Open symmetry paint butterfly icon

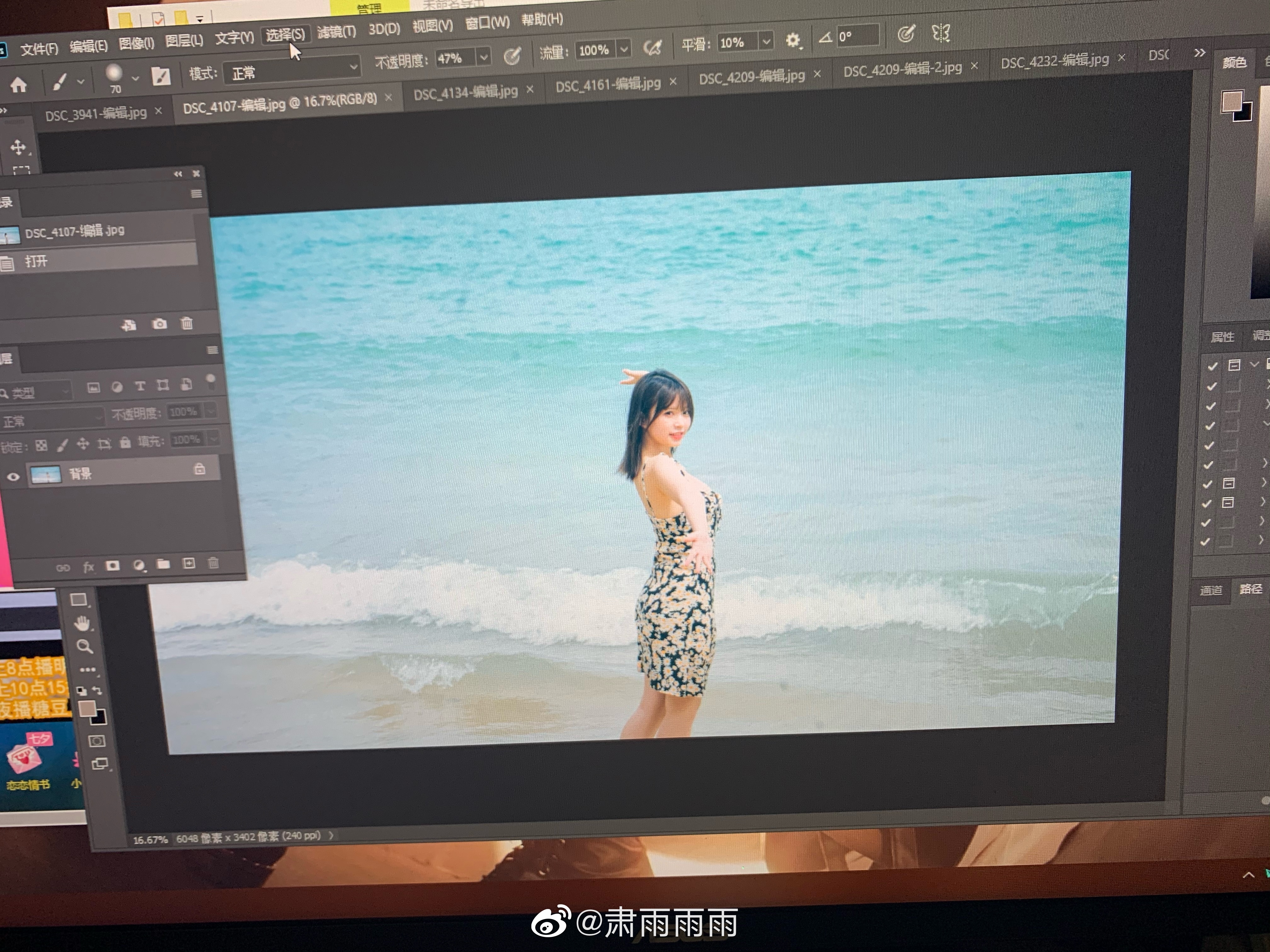point(941,33)
